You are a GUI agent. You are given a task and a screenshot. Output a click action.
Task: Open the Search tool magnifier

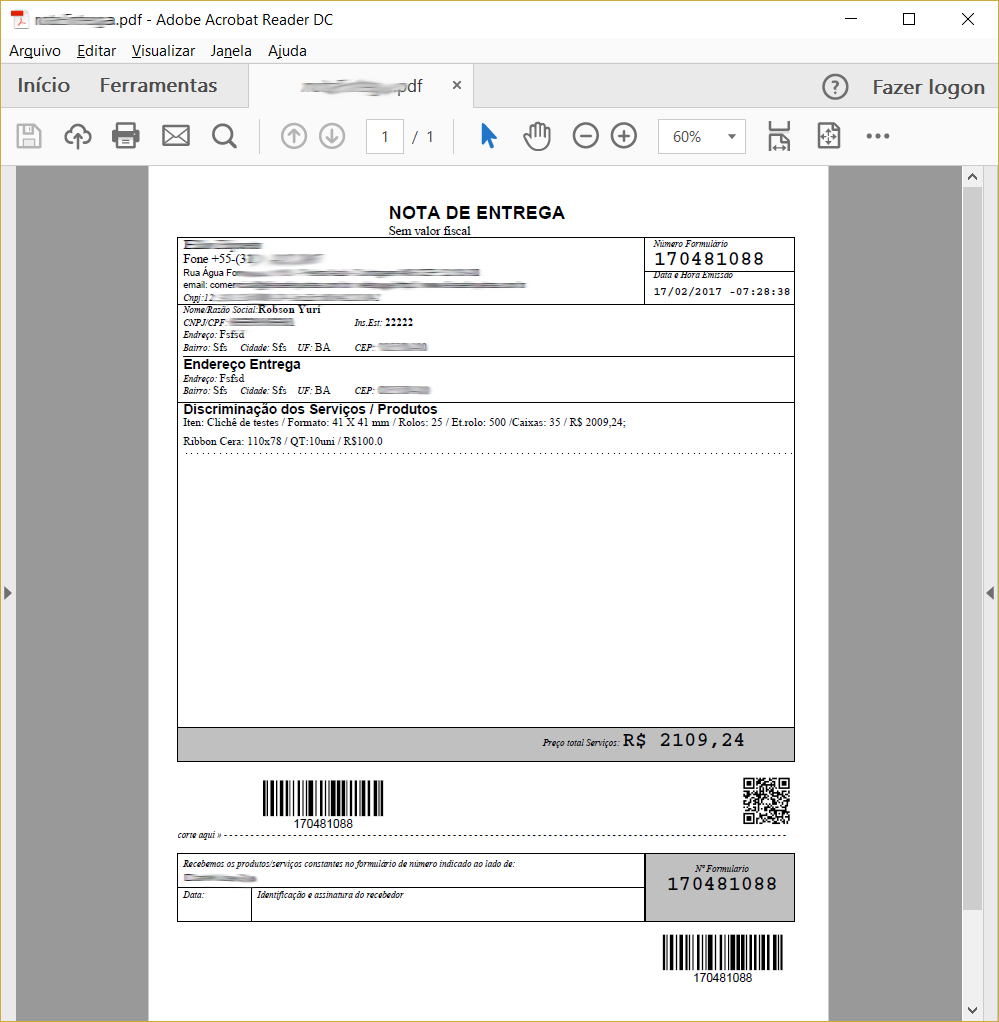(224, 136)
